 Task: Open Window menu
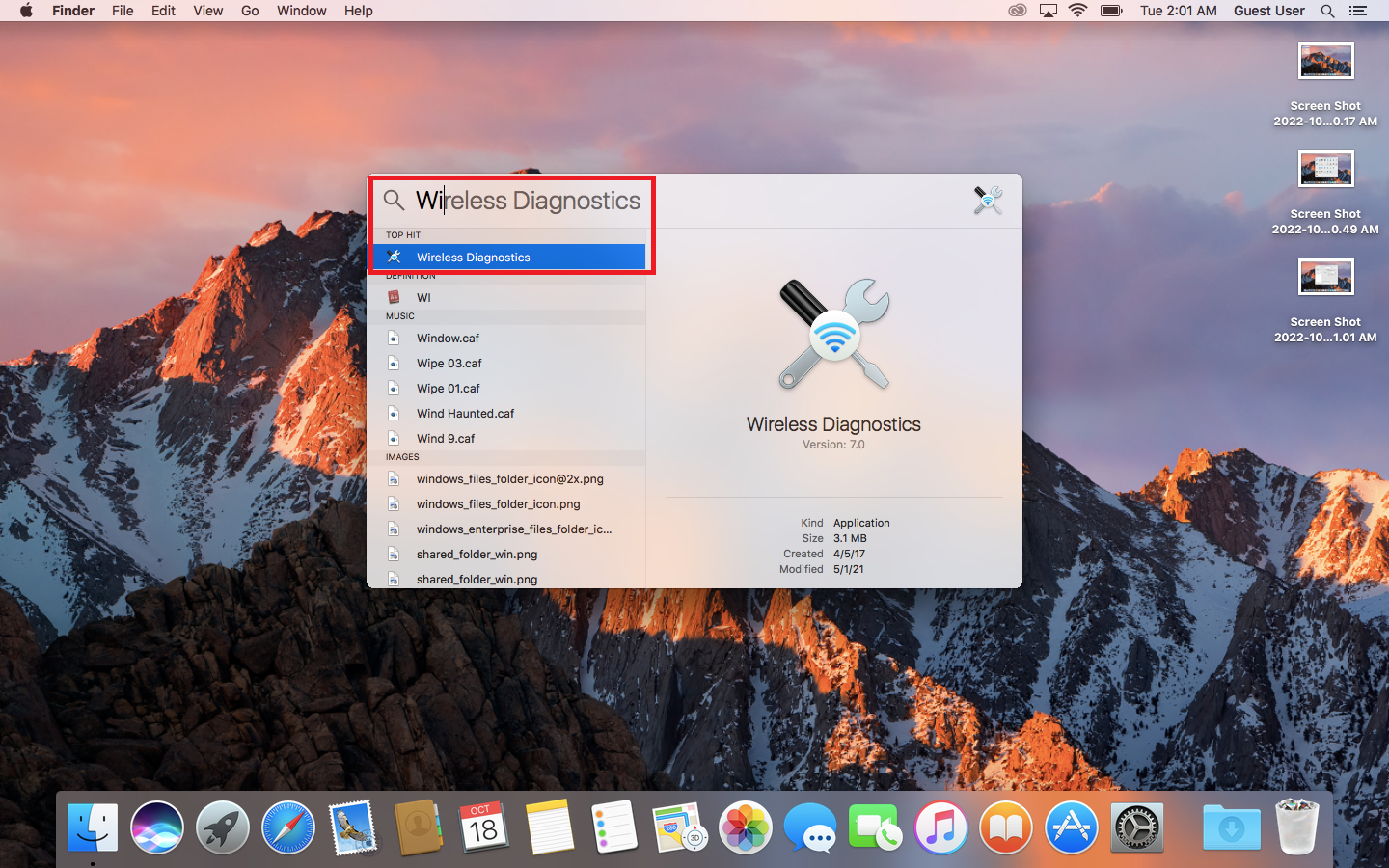tap(302, 11)
